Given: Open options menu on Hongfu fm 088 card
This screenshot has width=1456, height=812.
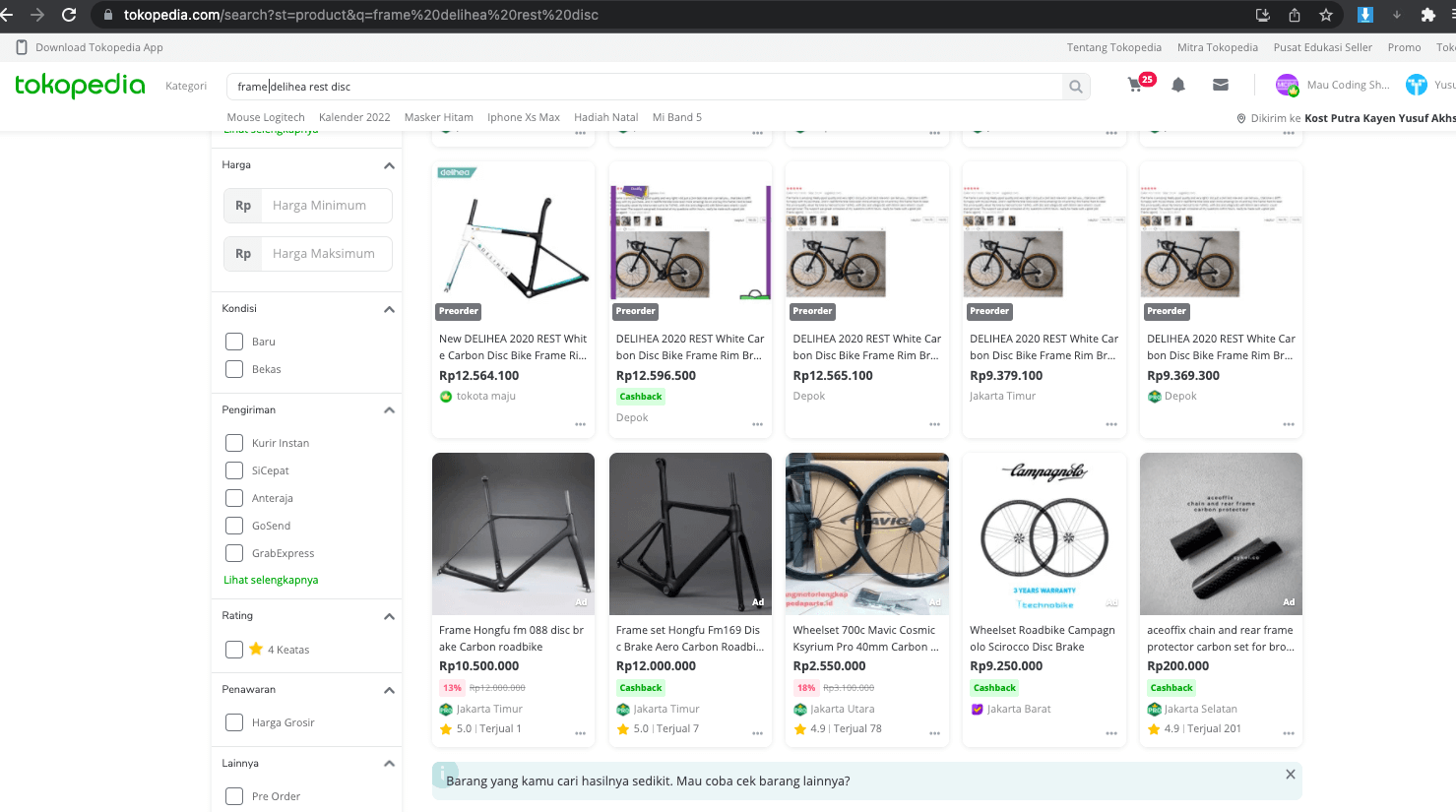Looking at the screenshot, I should pos(581,733).
